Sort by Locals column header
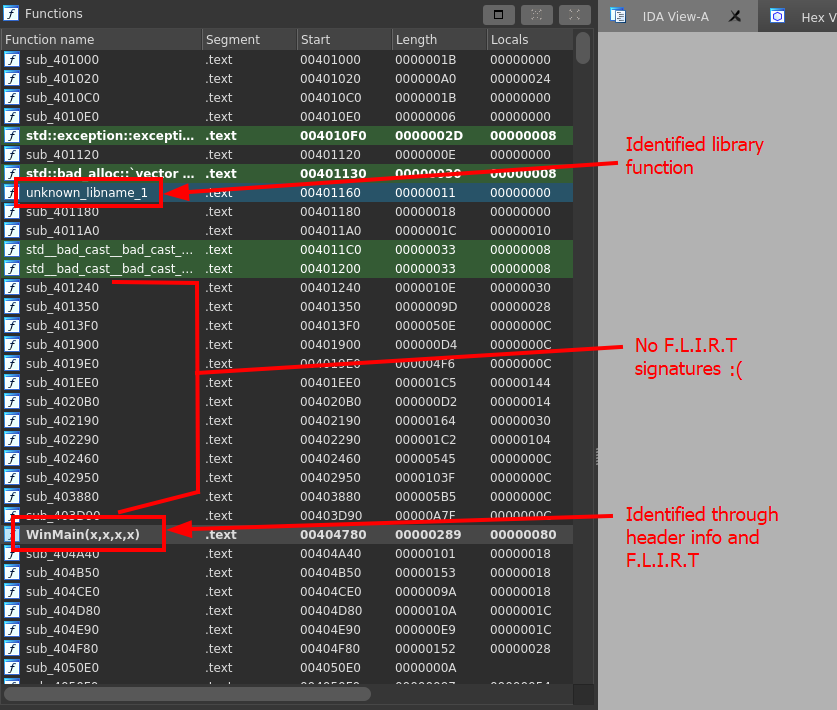 pyautogui.click(x=530, y=40)
